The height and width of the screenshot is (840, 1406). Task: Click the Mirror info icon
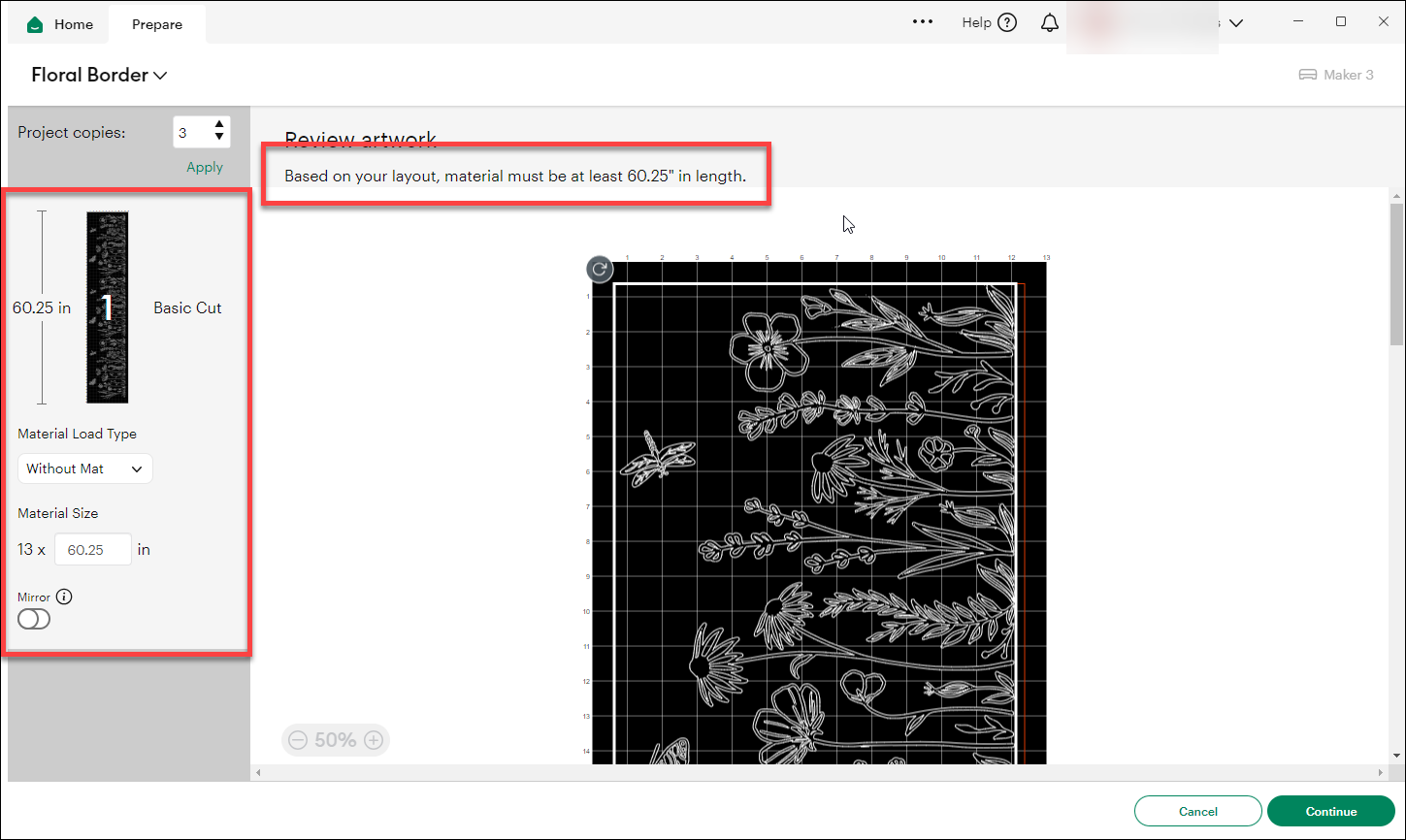[64, 597]
